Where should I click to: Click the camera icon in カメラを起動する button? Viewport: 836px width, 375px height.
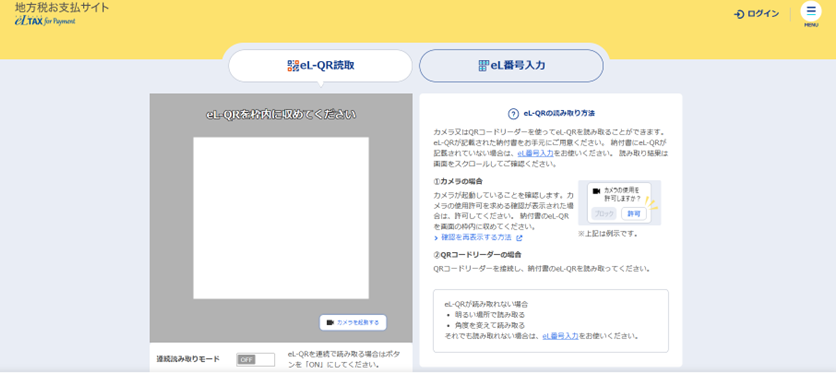(x=330, y=322)
